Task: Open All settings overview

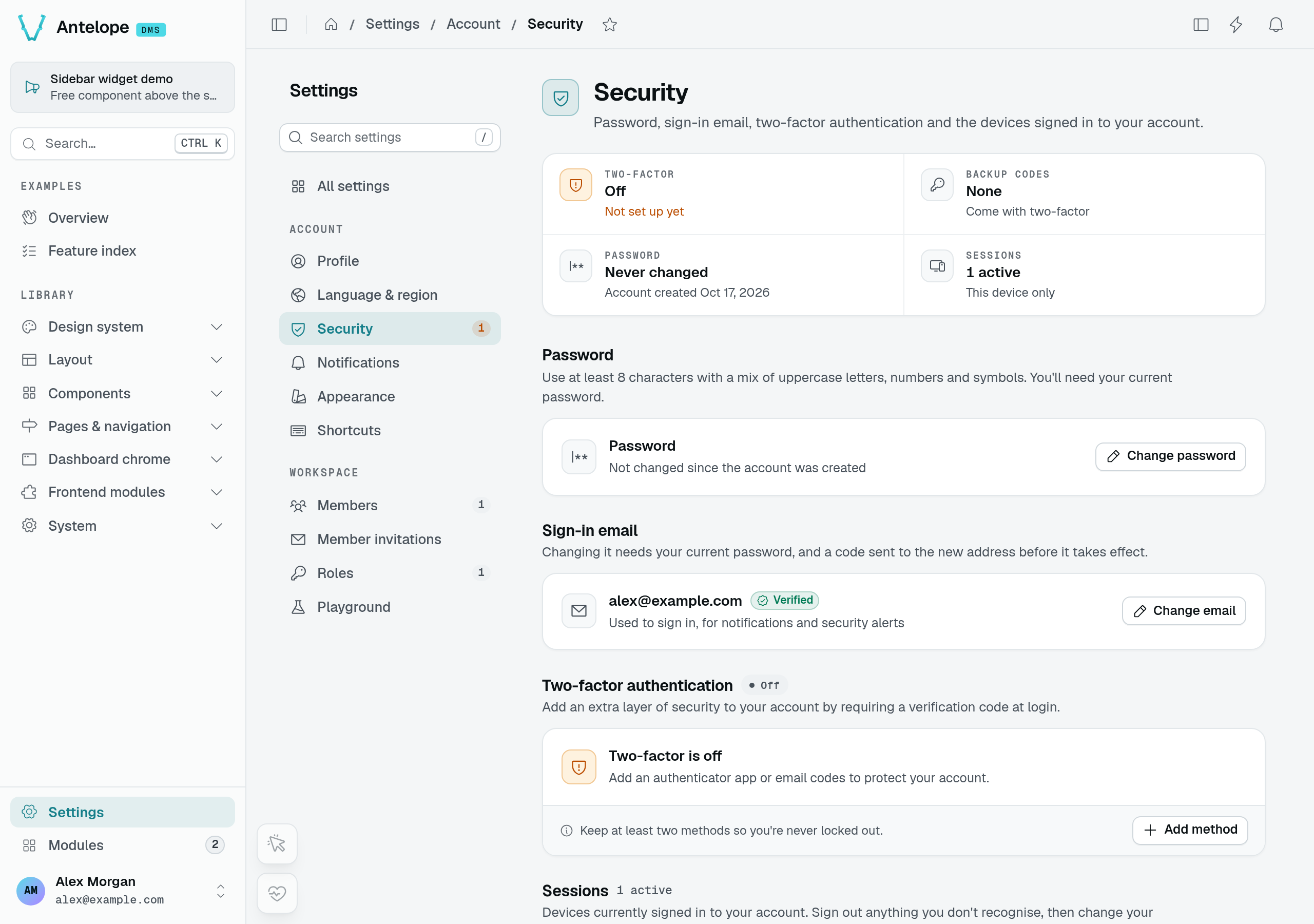Action: pyautogui.click(x=390, y=186)
